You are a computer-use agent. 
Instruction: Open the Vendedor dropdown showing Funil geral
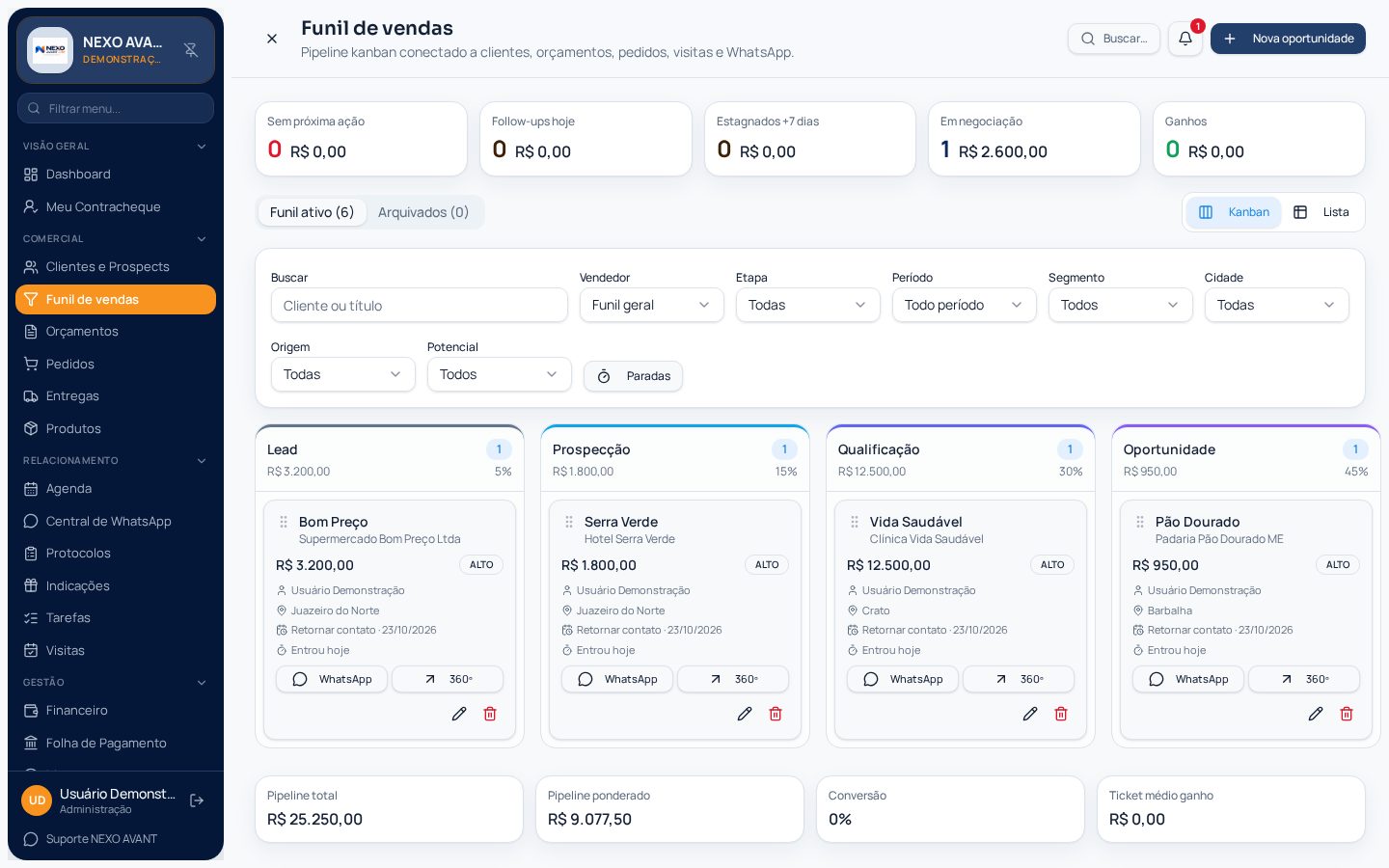click(652, 305)
